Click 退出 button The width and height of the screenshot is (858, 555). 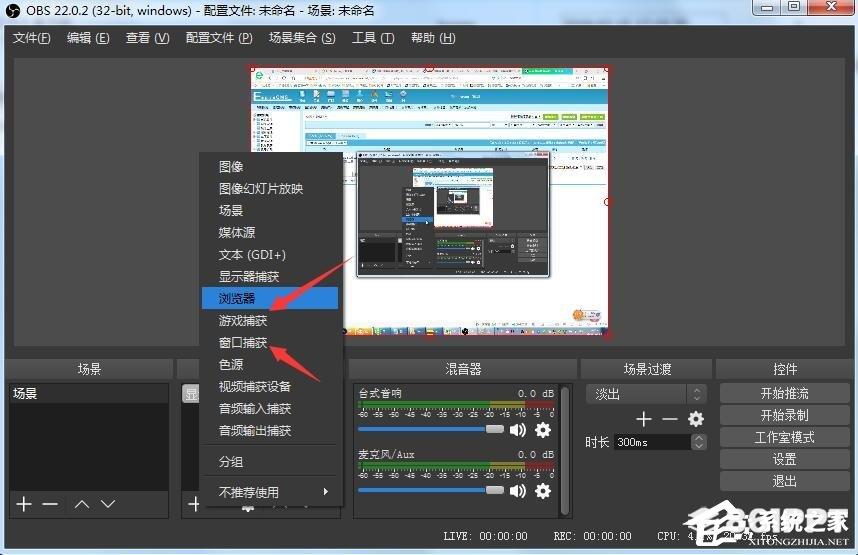pyautogui.click(x=784, y=481)
